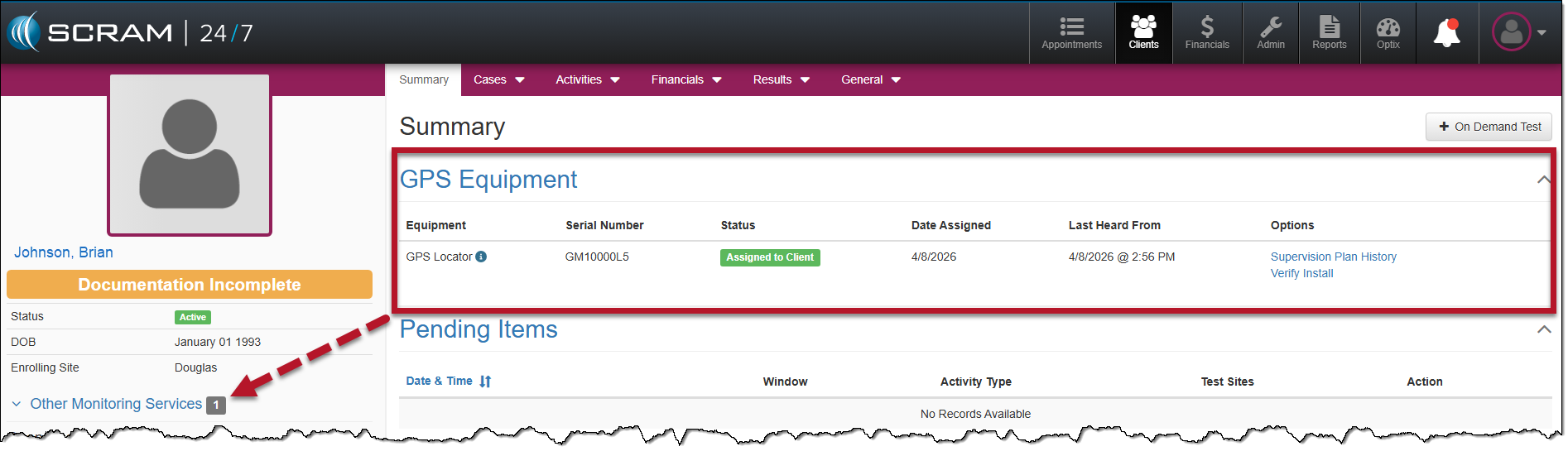Collapse the GPS Equipment section
The image size is (1568, 456).
[x=1542, y=180]
